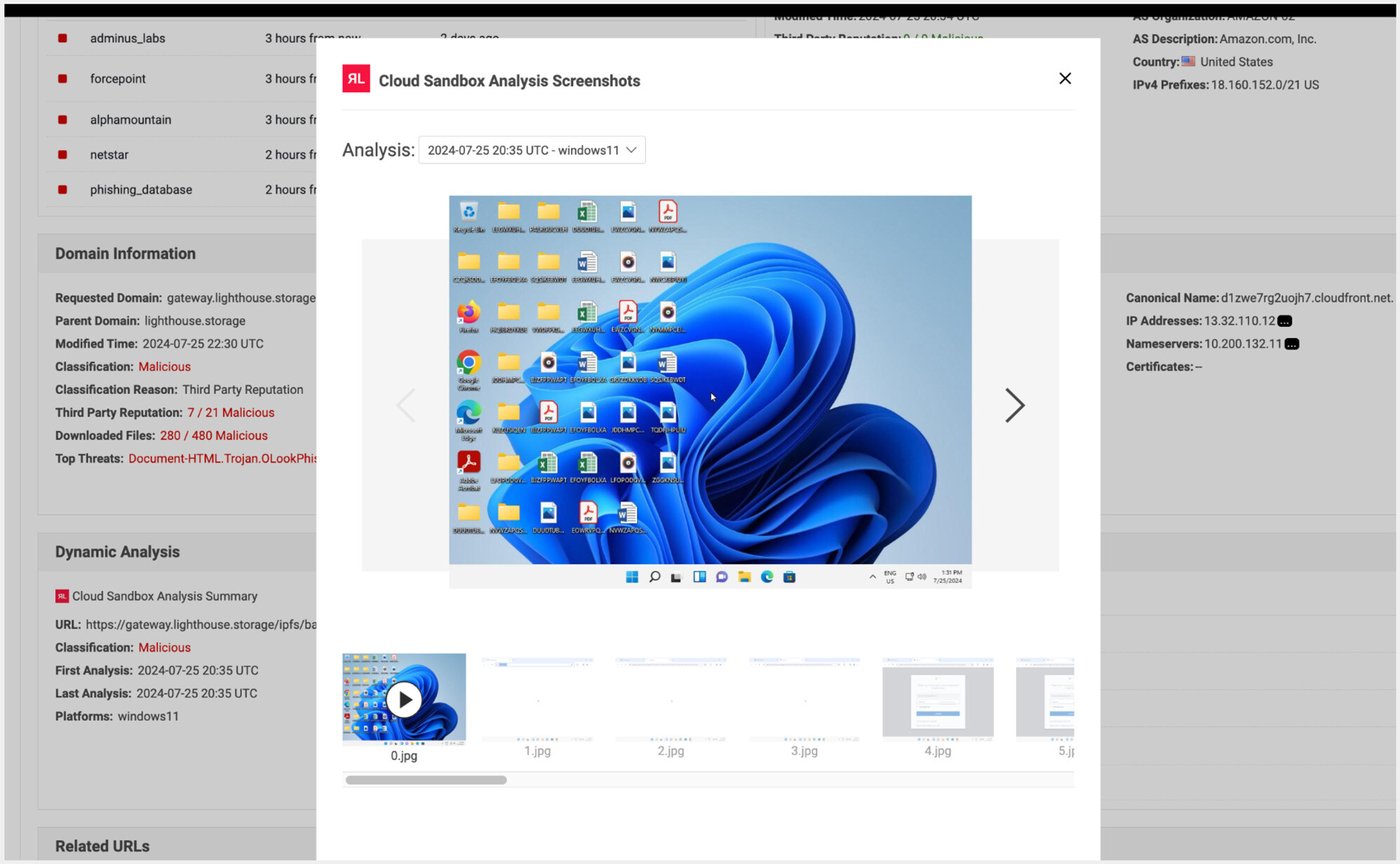Click the AS Description Amazon.com, Inc. value
1400x864 pixels.
pyautogui.click(x=1268, y=39)
